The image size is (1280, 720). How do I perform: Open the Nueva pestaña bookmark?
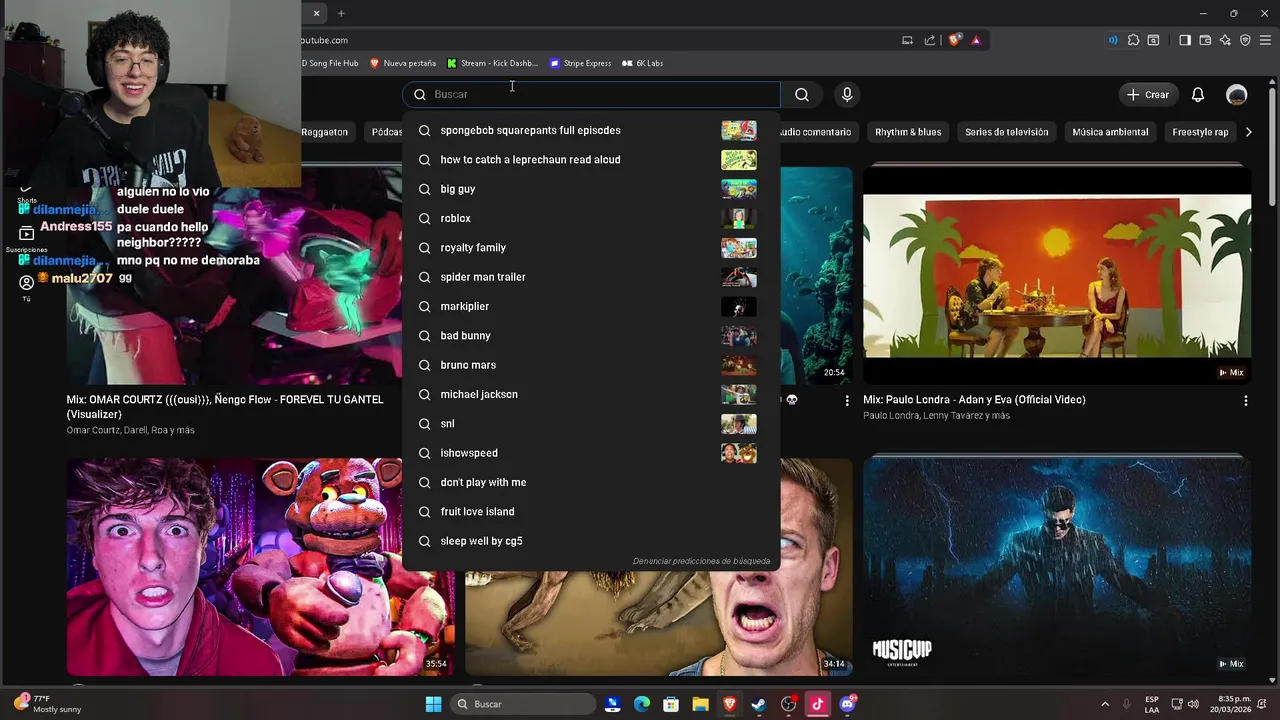pos(403,63)
